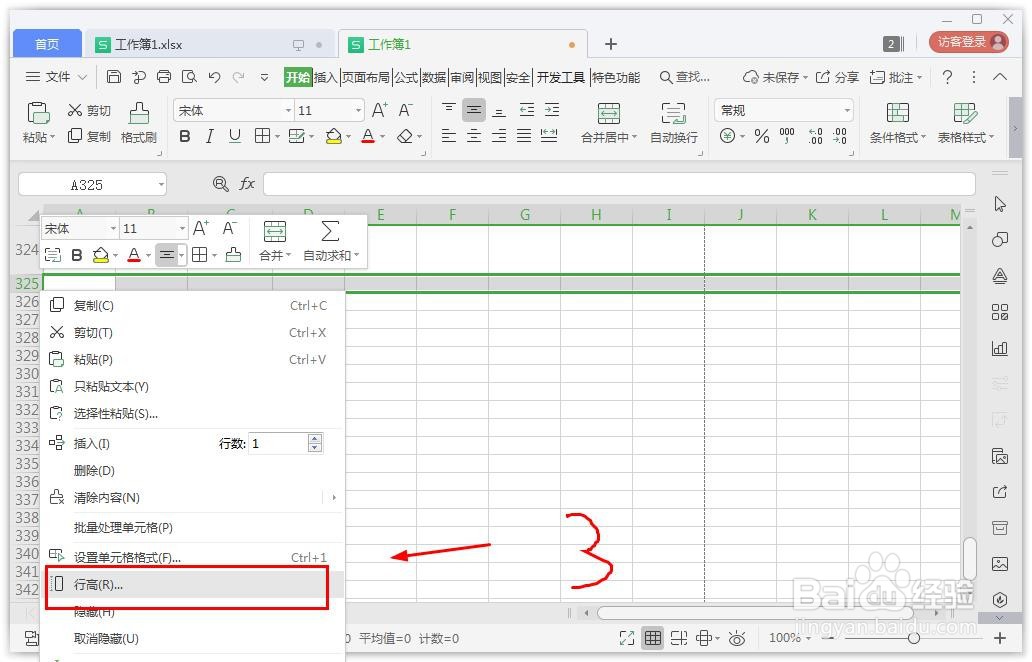Open the ribbon font size dropdown (11)
Image resolution: width=1032 pixels, height=662 pixels.
[359, 111]
